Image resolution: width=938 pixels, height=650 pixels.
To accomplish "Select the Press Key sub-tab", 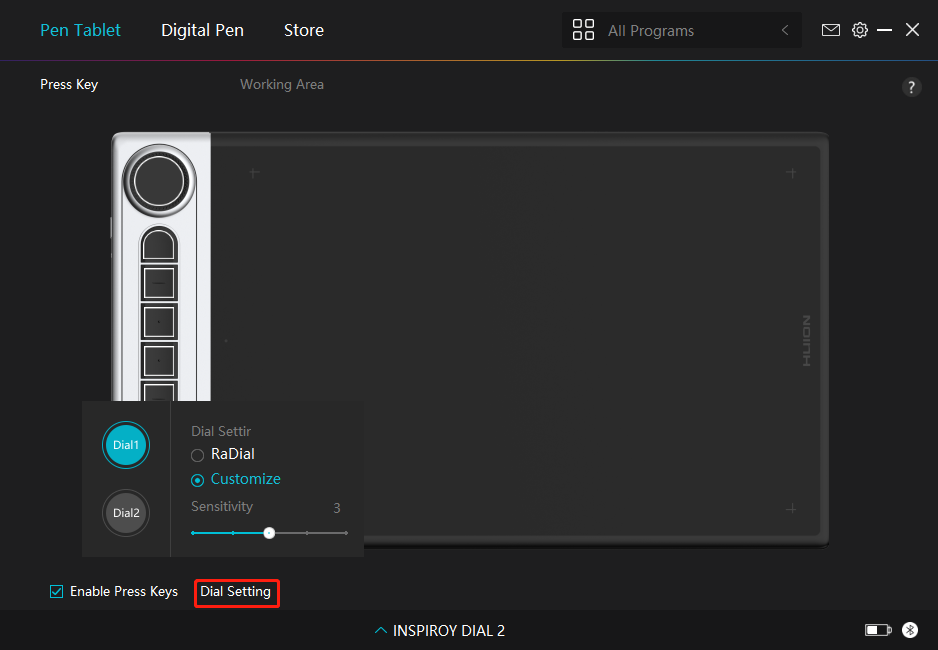I will click(x=69, y=84).
